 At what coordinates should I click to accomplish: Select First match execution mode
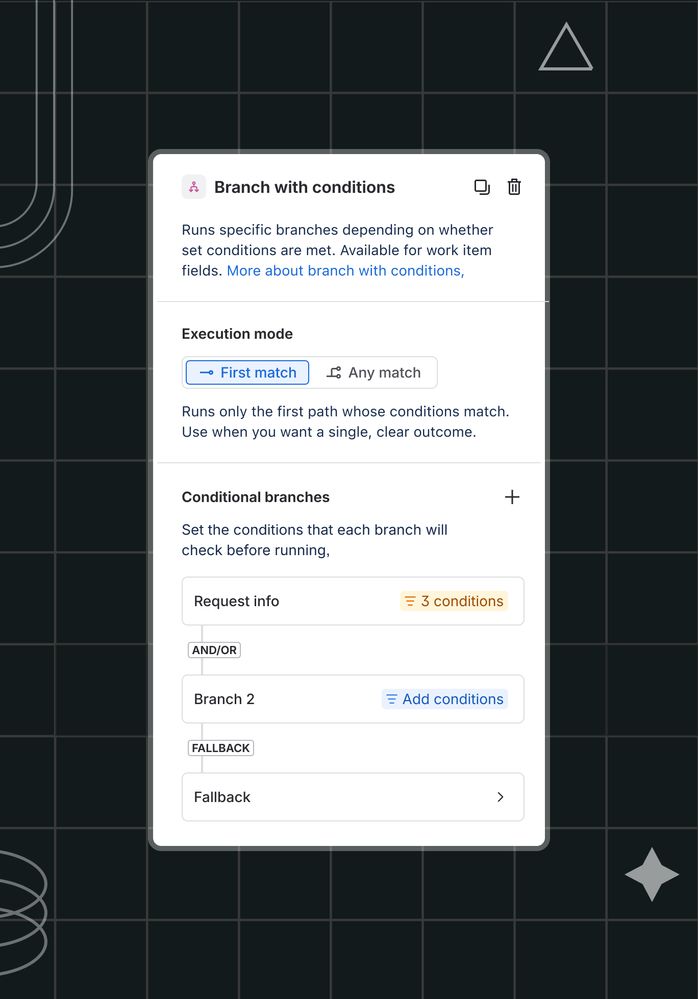(246, 372)
